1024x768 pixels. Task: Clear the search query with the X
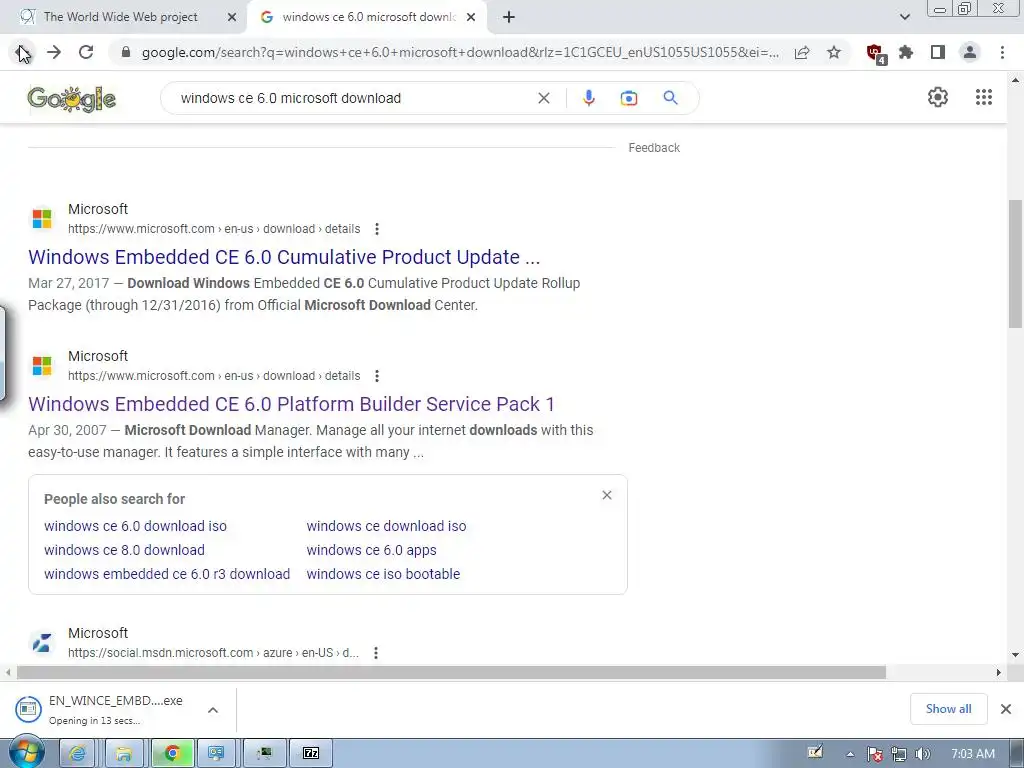point(543,98)
